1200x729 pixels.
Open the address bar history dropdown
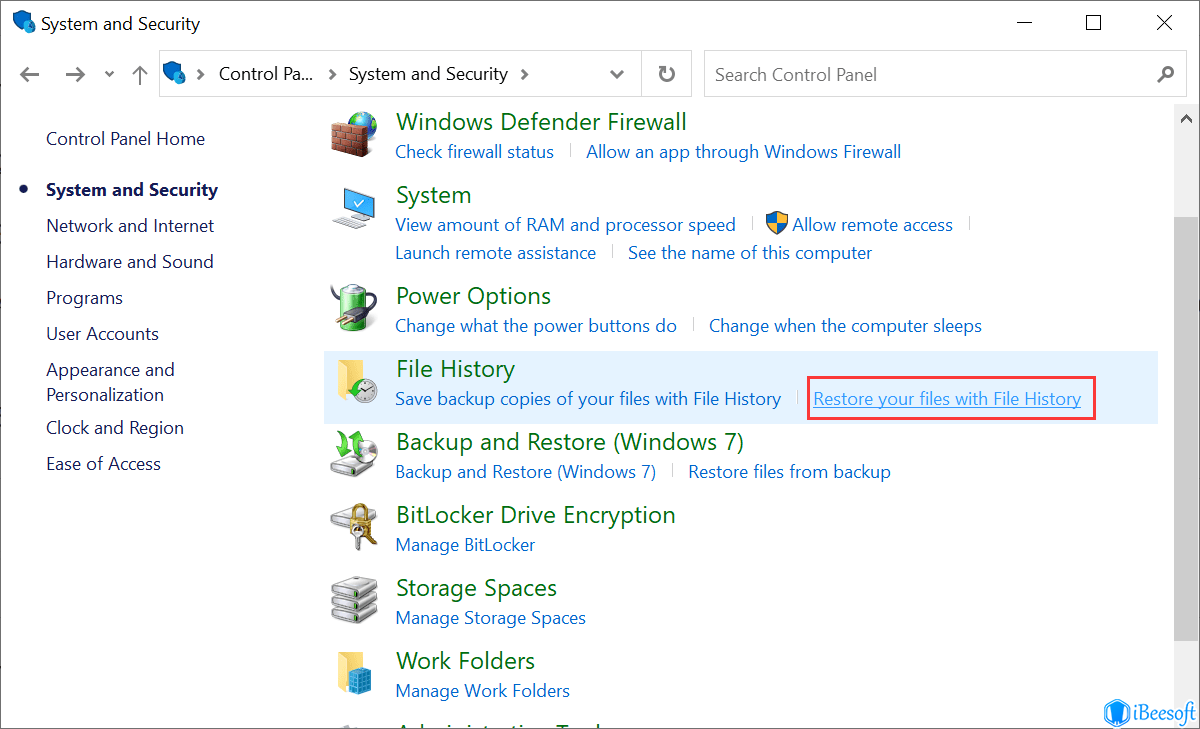617,74
